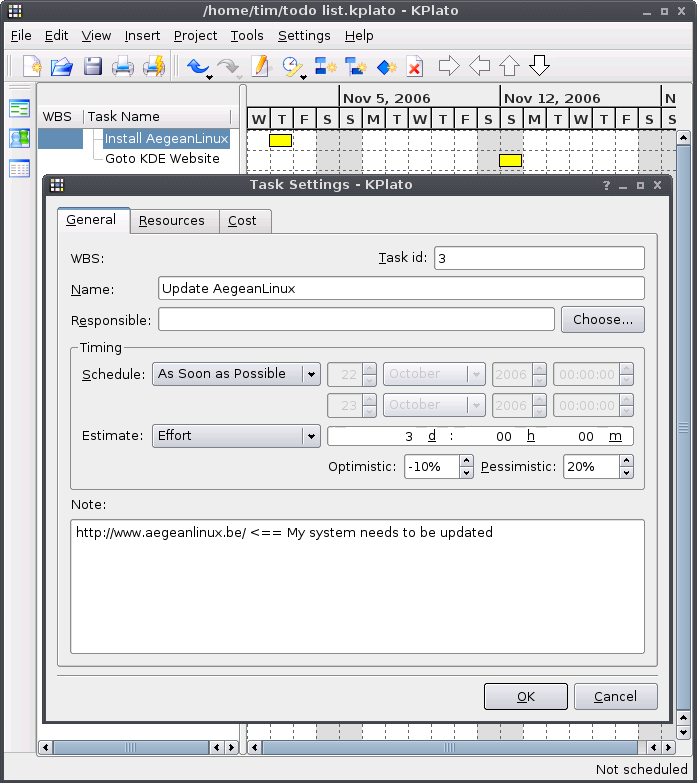
Task: Click the gray Redo arrow icon
Action: click(x=228, y=65)
